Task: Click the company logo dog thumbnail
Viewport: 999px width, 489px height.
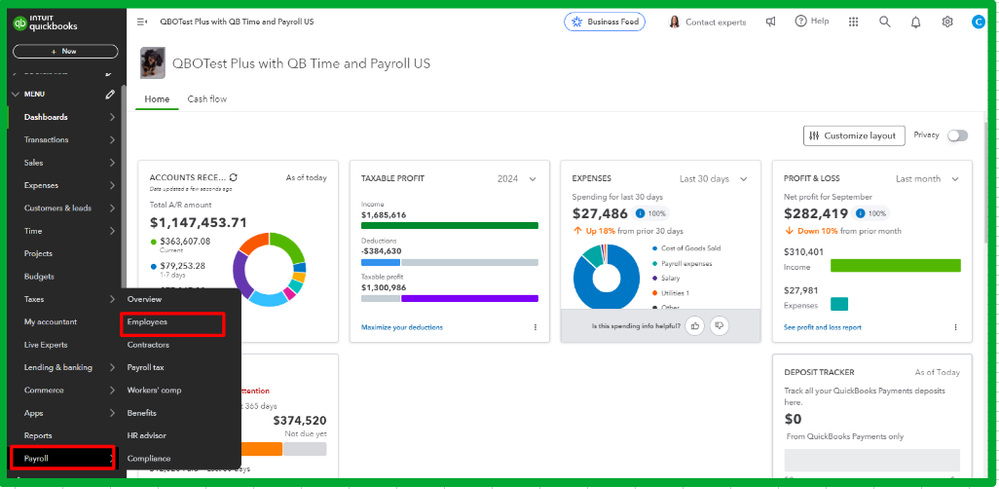Action: point(153,63)
